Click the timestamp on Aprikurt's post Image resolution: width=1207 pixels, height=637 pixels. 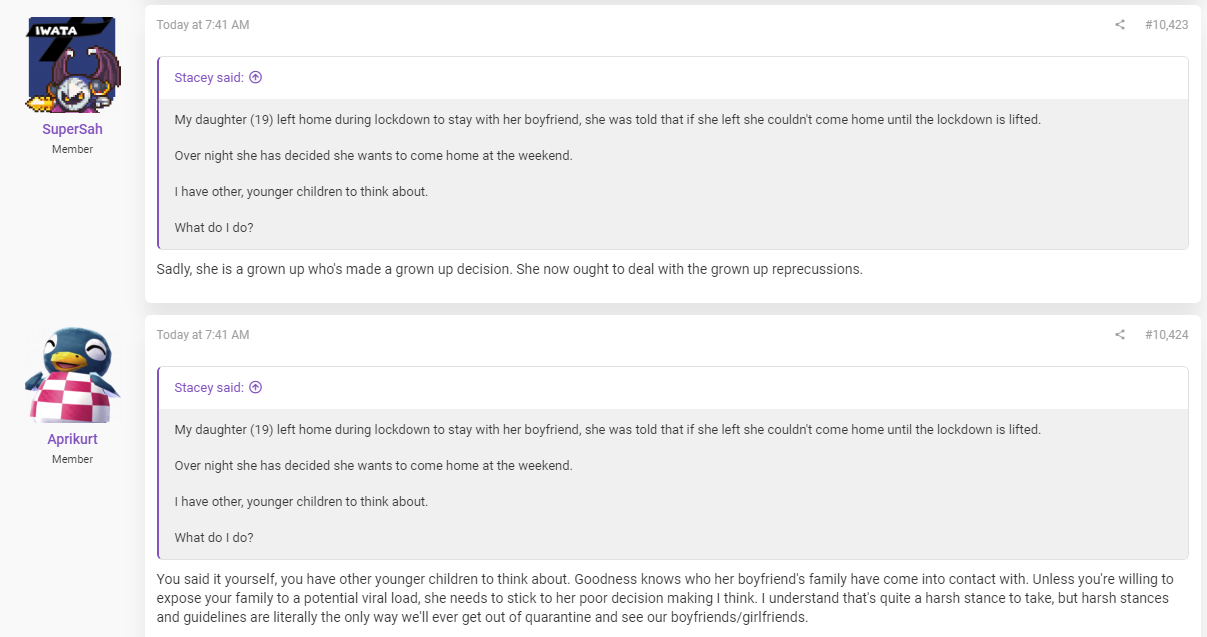pyautogui.click(x=203, y=335)
